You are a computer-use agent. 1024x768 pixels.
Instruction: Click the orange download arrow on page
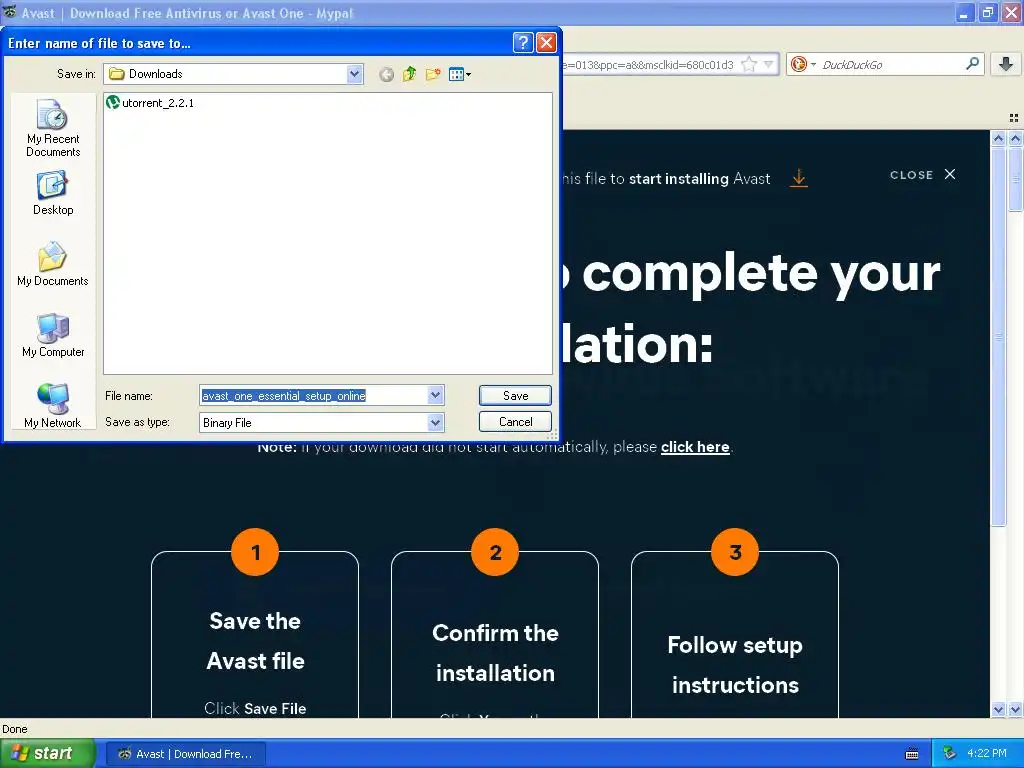[x=799, y=178]
